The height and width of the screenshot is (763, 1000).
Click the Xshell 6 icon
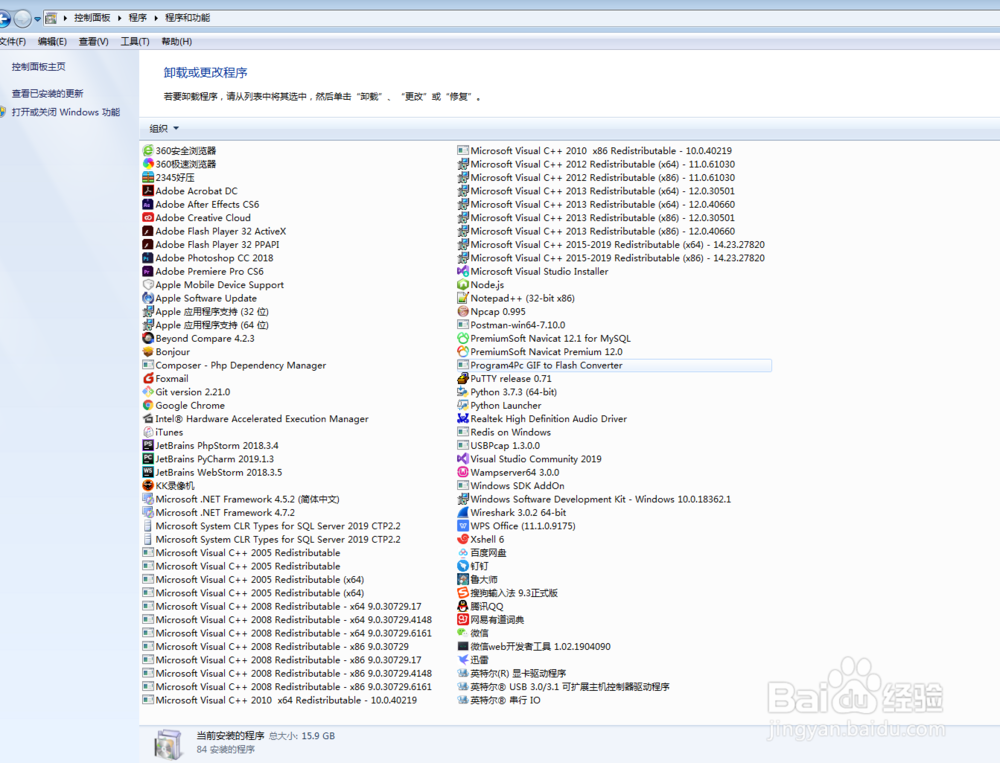point(463,539)
